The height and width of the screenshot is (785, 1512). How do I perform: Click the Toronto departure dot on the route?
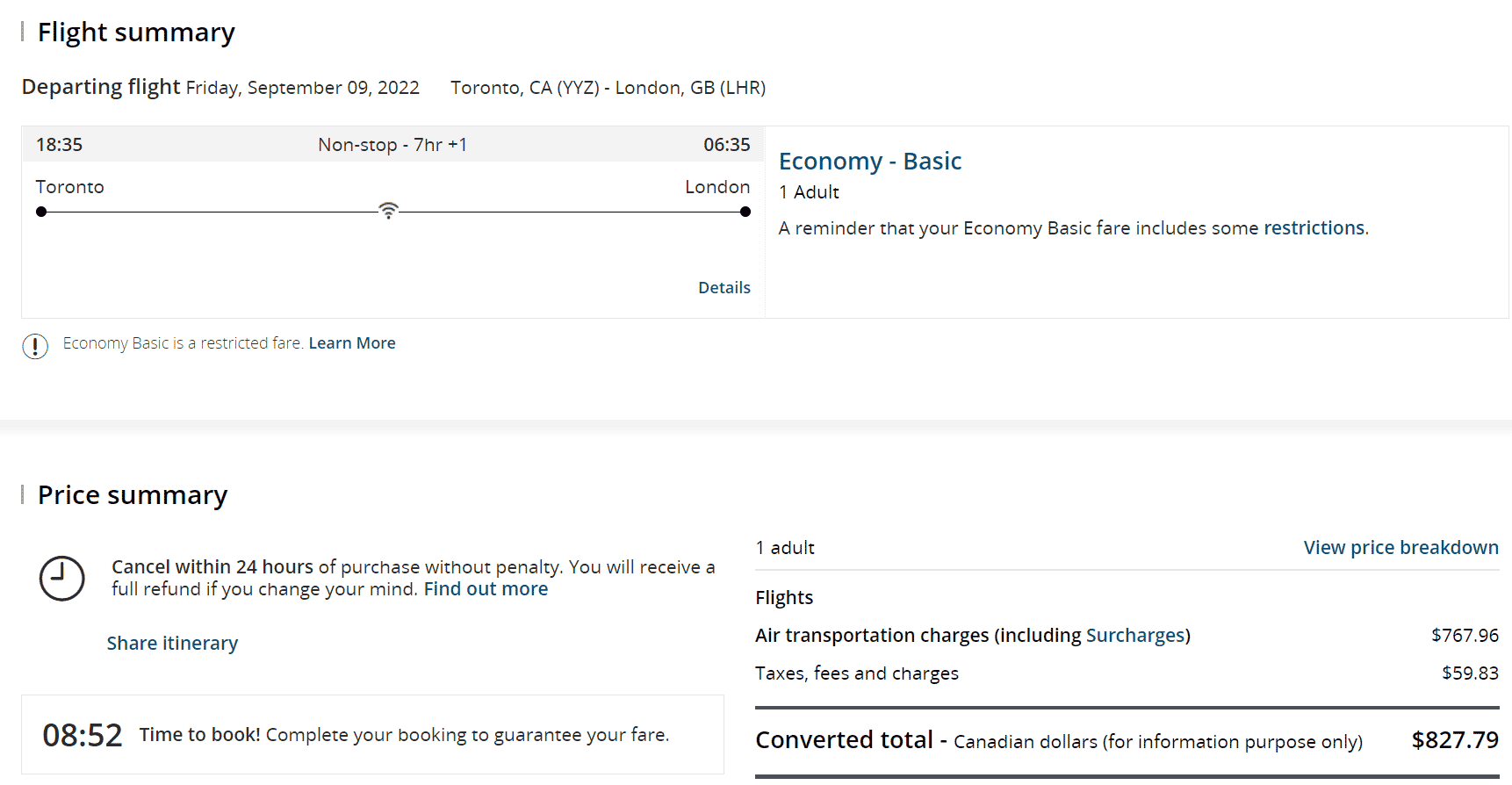coord(41,212)
